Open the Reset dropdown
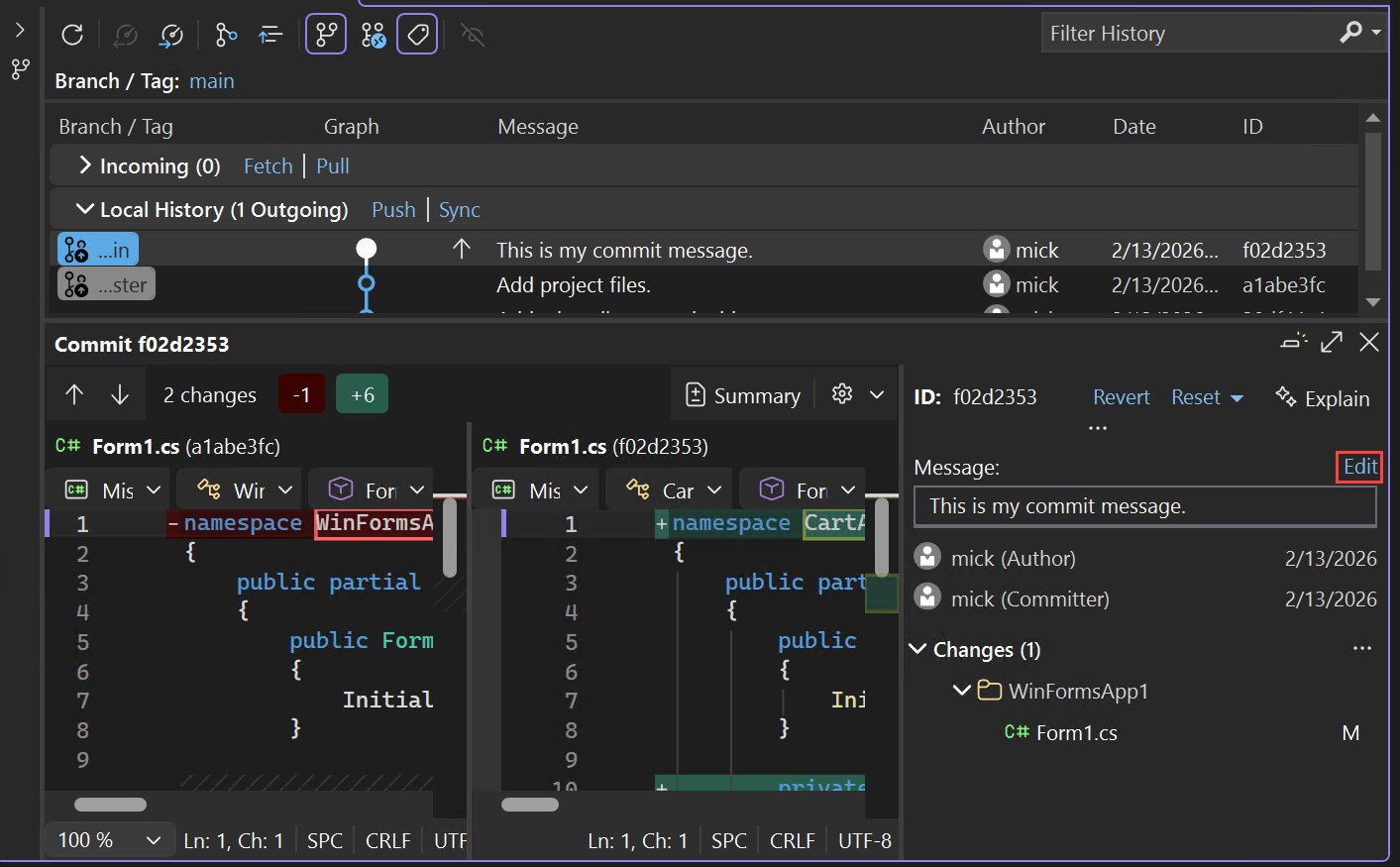The height and width of the screenshot is (867, 1400). coord(1207,396)
